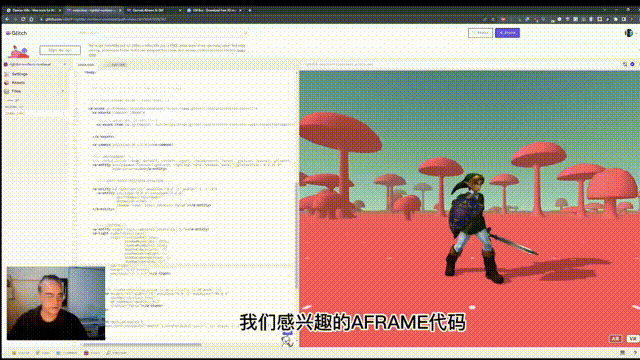The width and height of the screenshot is (640, 360).
Task: Expand the Files section arrow
Action: (63, 91)
